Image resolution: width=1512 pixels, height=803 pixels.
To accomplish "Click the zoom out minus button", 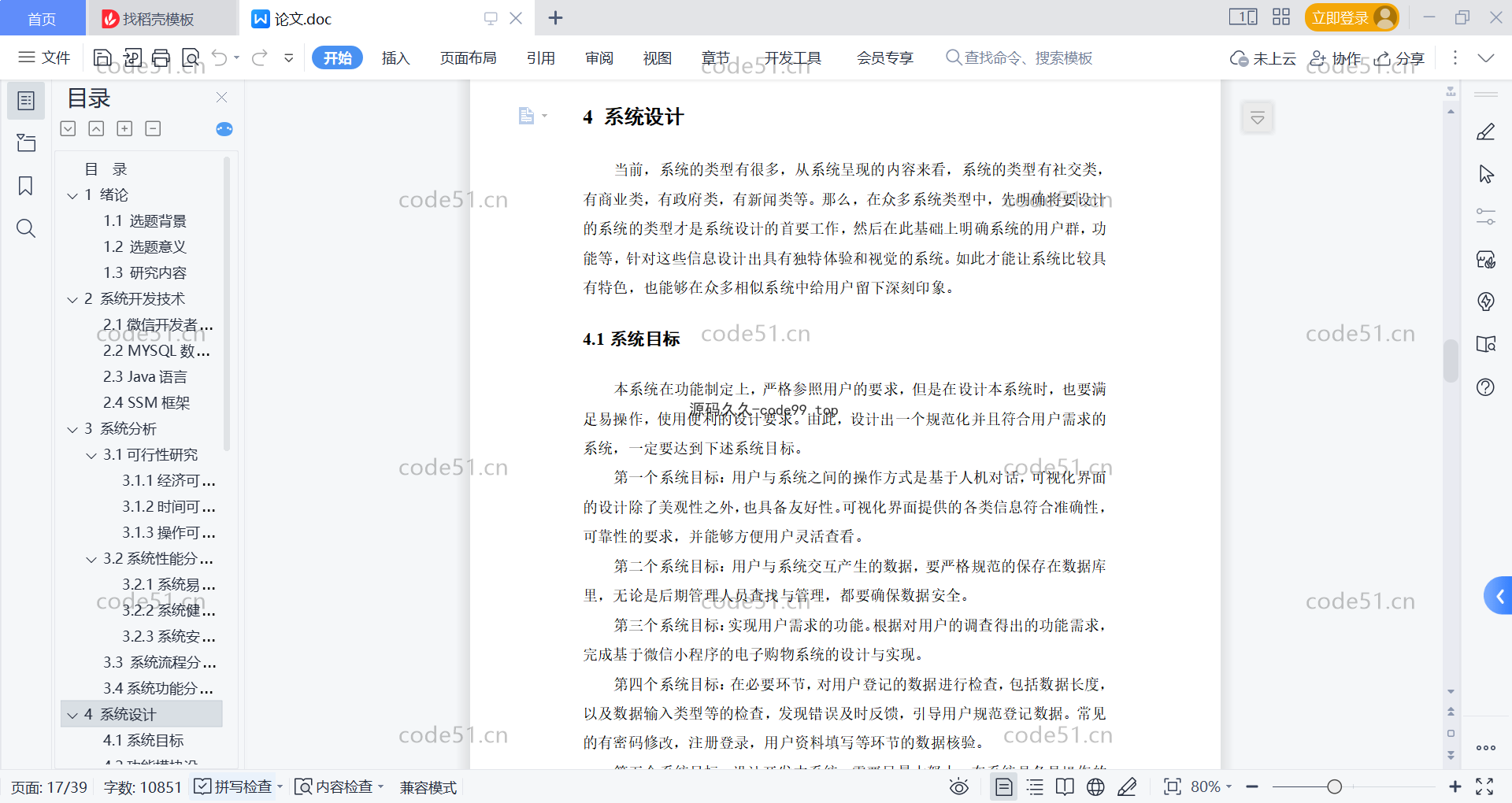I will pos(1253,786).
